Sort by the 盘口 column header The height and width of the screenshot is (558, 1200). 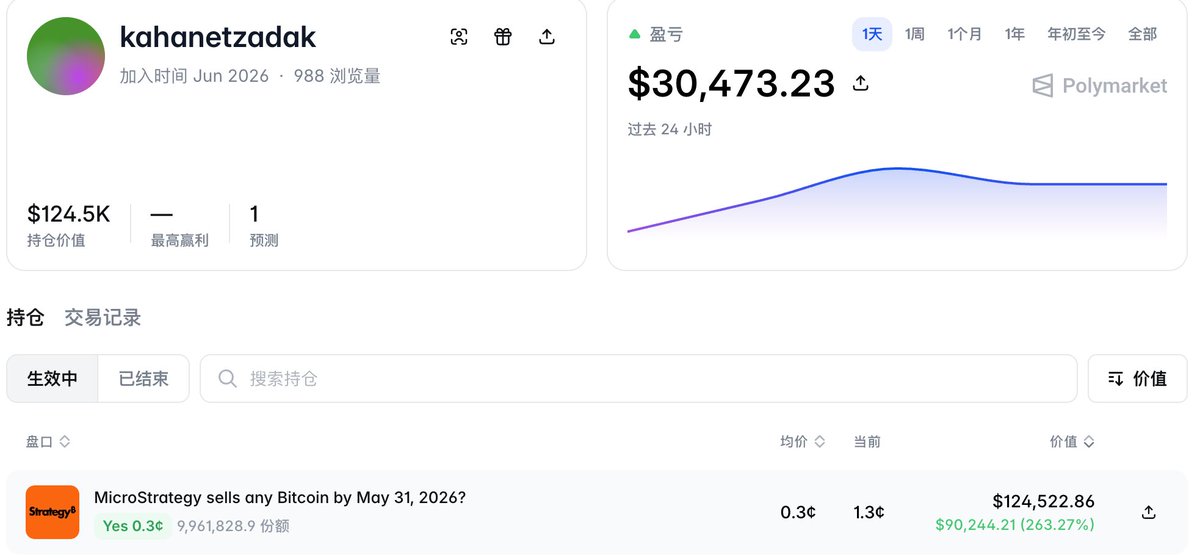tap(48, 441)
